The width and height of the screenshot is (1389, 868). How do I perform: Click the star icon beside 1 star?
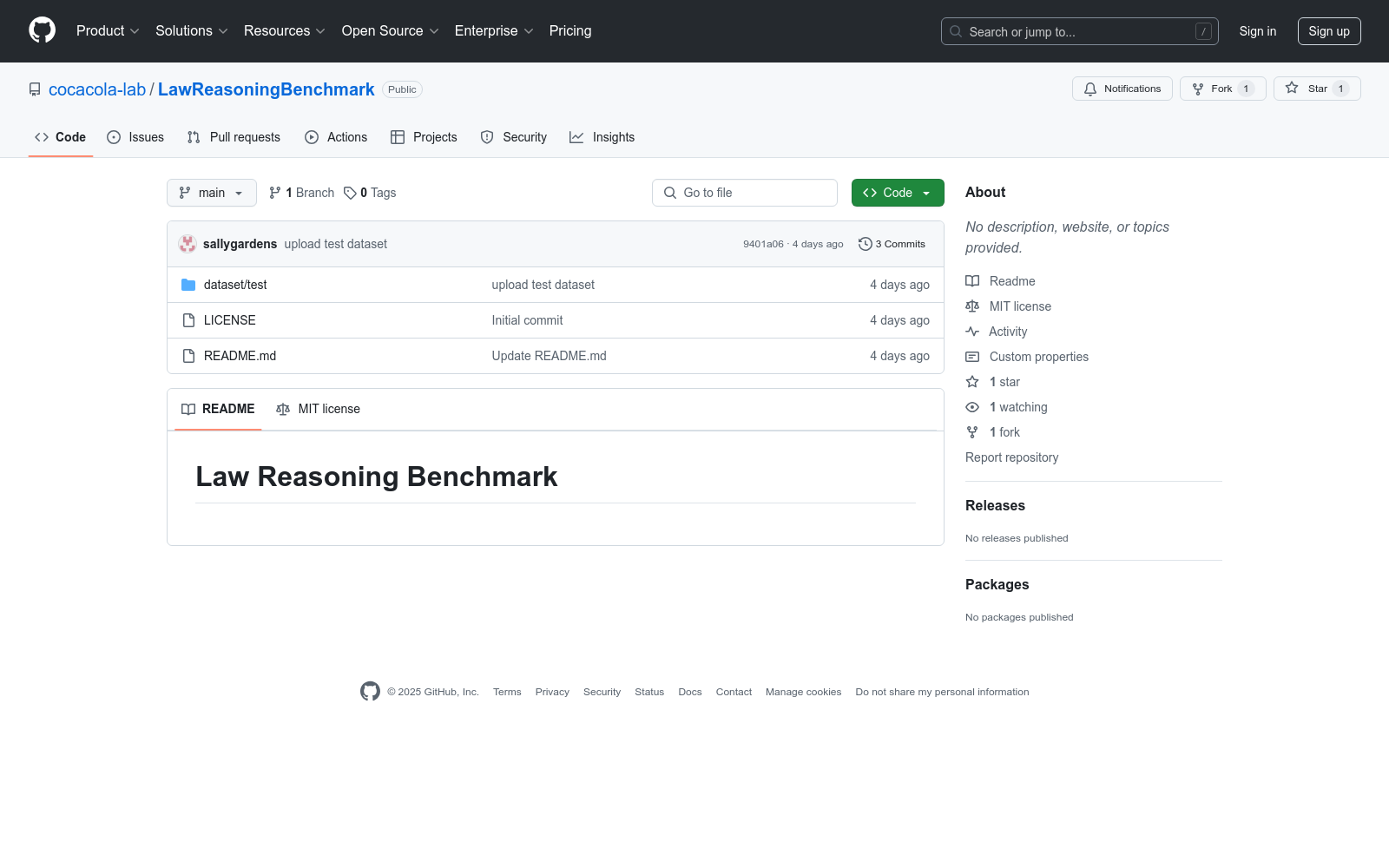972,382
